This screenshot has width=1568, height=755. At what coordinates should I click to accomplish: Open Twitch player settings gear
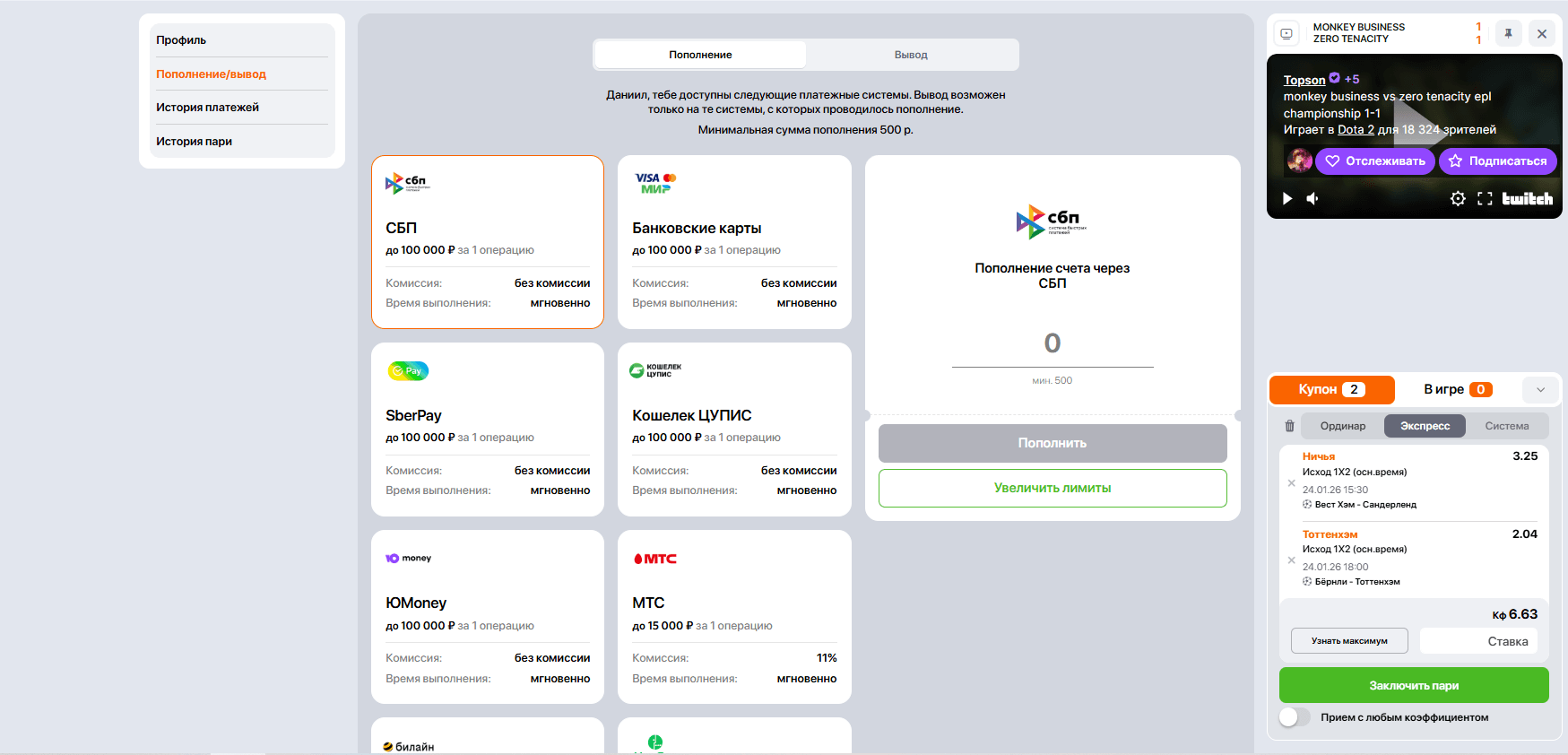(1458, 199)
